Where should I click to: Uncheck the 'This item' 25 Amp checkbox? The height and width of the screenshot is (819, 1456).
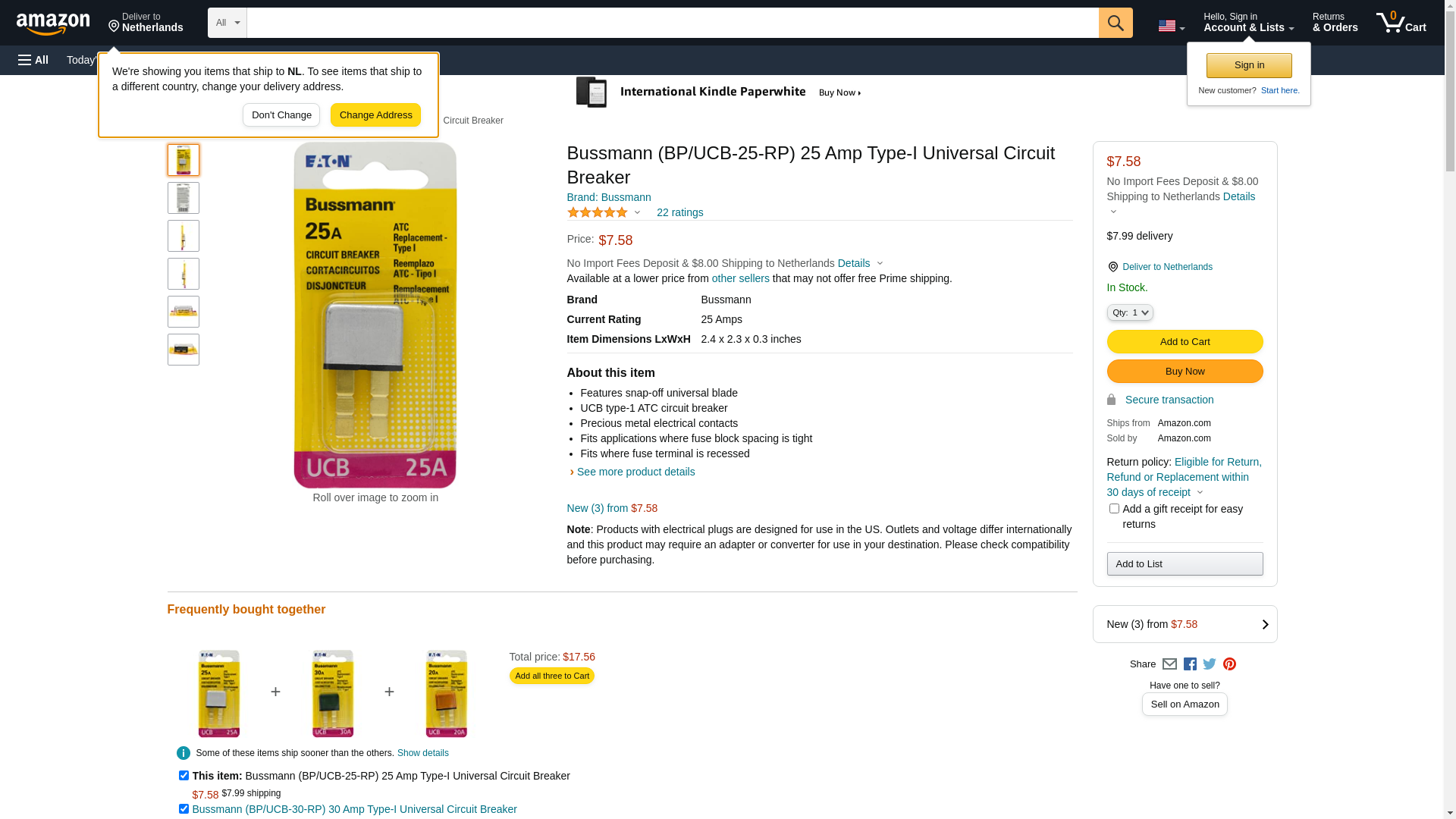coord(184,776)
